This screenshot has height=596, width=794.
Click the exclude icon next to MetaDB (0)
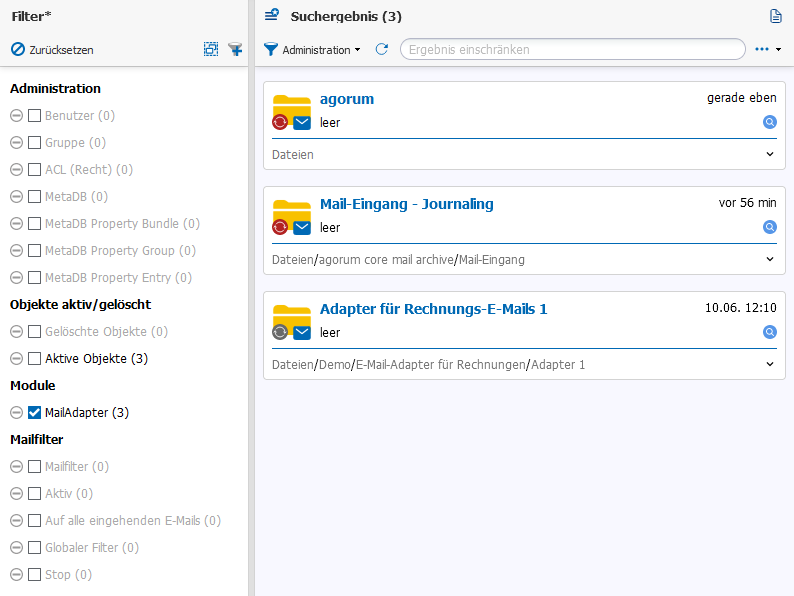[x=17, y=196]
